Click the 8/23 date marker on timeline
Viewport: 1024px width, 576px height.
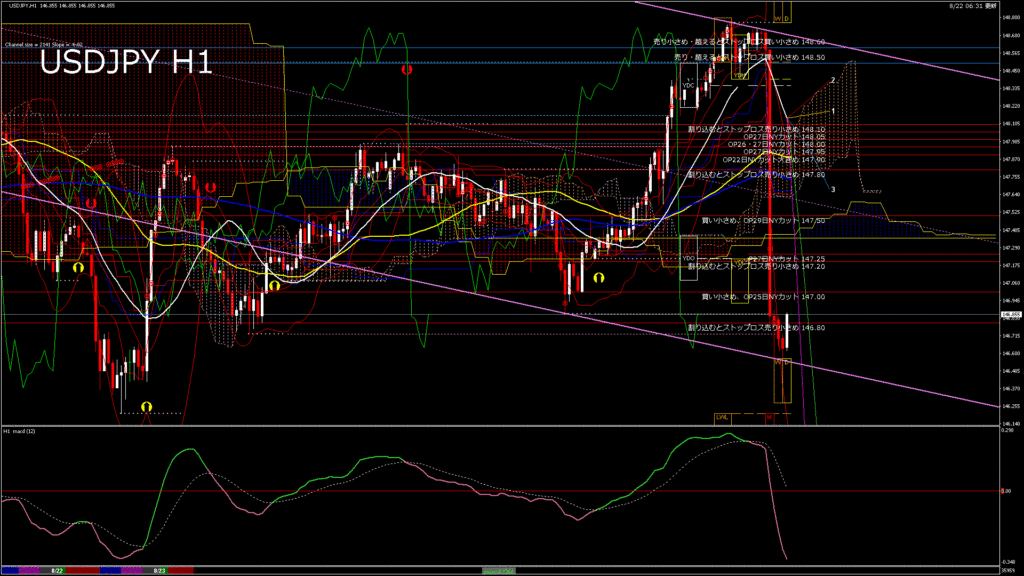point(159,570)
